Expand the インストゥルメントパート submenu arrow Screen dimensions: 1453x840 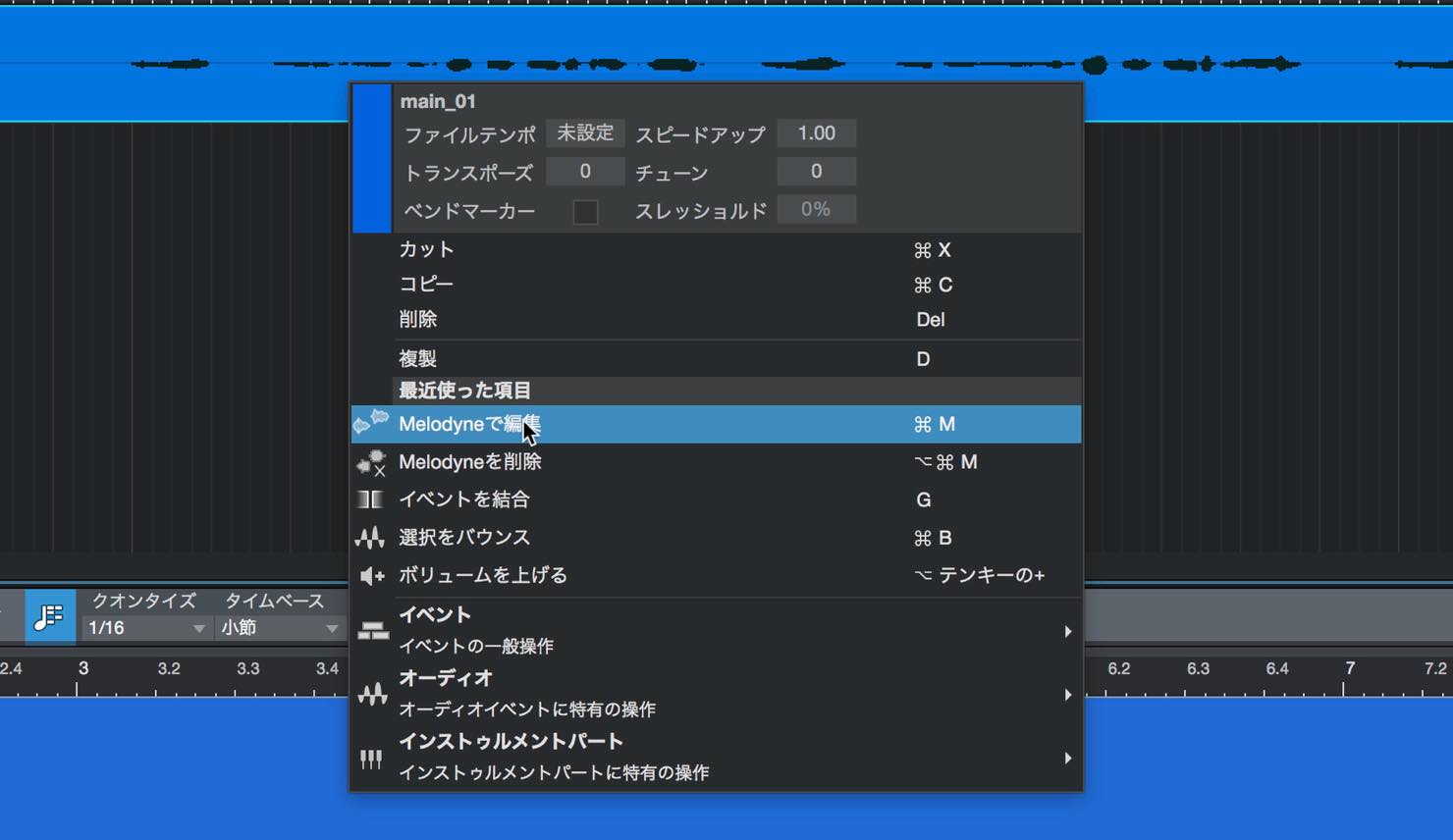1067,758
